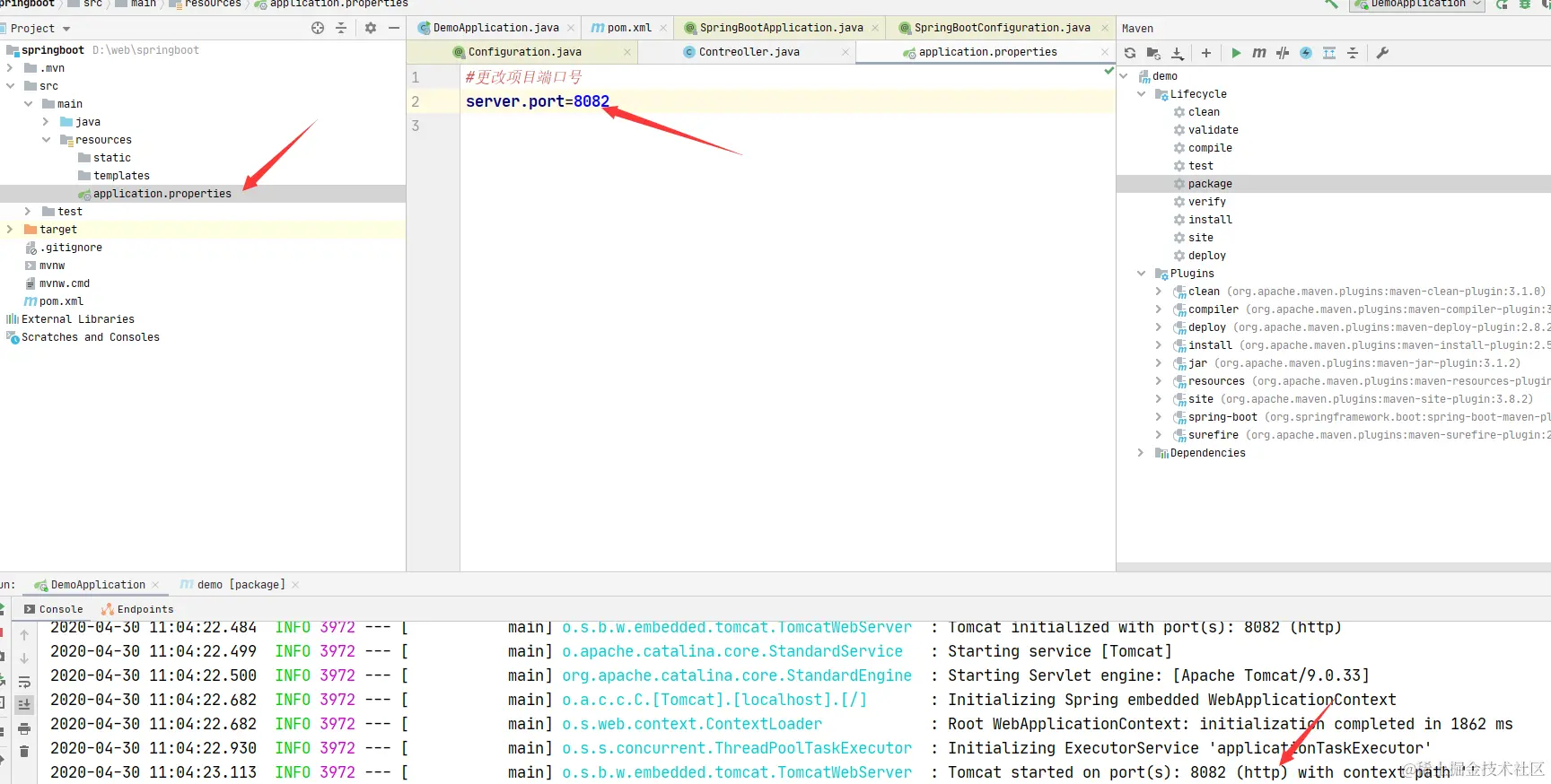Open the pom.xml editor tab
Screen dimensions: 1551x784
628,28
